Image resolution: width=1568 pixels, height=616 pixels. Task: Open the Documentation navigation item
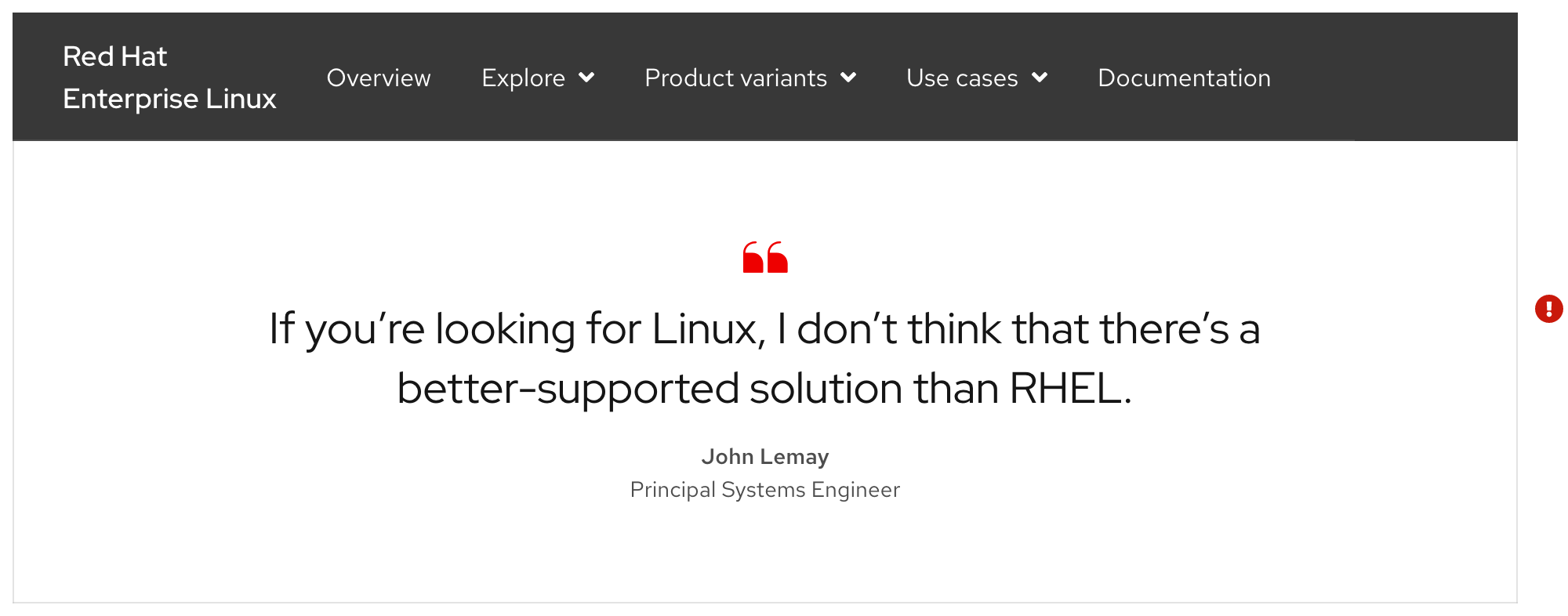pyautogui.click(x=1184, y=78)
